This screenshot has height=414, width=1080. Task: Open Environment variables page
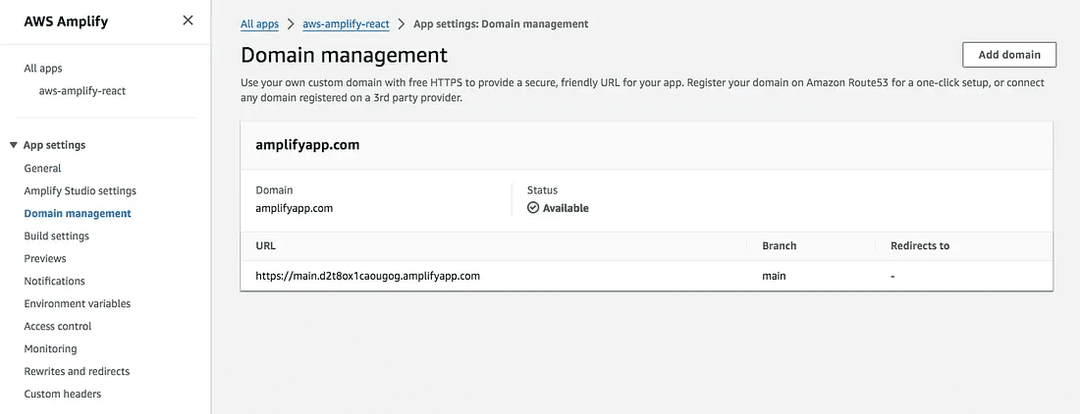pos(77,304)
